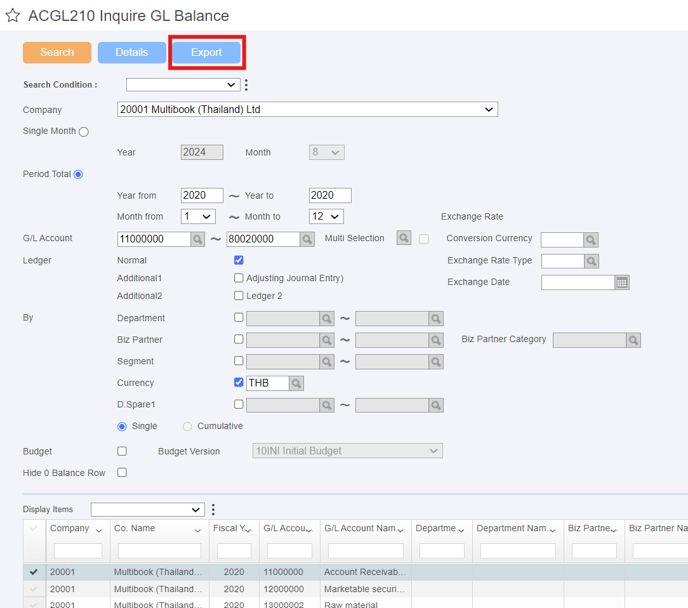The height and width of the screenshot is (608, 688).
Task: Click G/L Account to field 80020000
Action: coord(263,239)
